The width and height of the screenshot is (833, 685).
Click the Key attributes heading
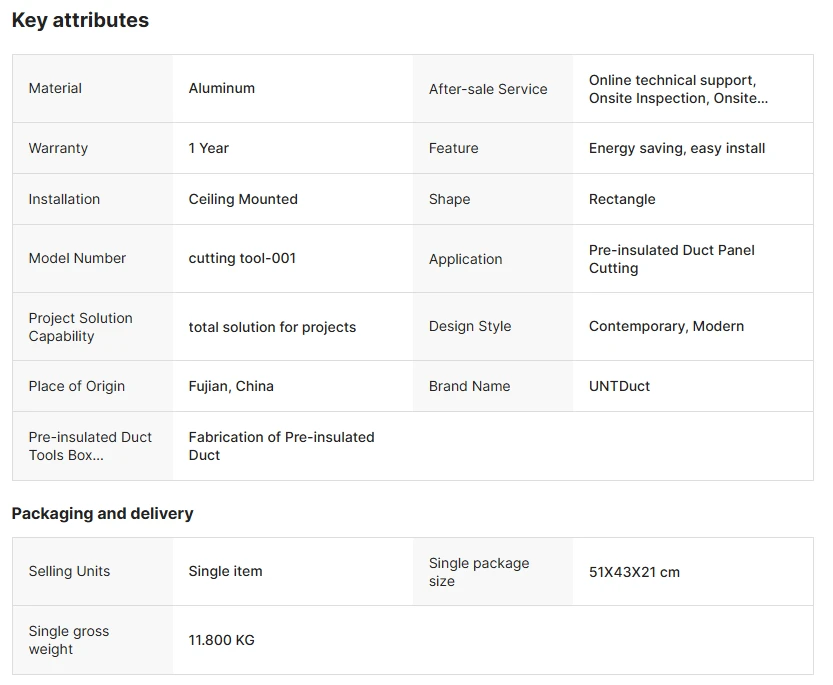[x=80, y=20]
